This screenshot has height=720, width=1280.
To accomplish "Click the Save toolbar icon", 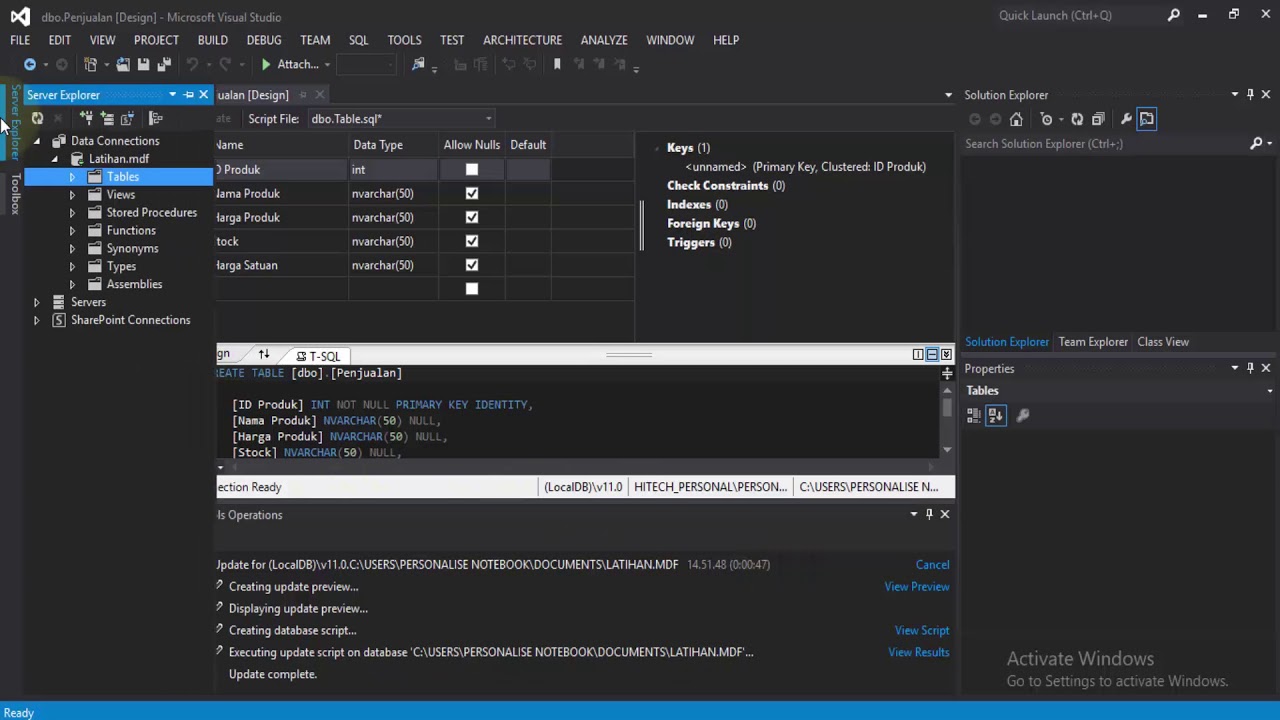I will click(143, 64).
